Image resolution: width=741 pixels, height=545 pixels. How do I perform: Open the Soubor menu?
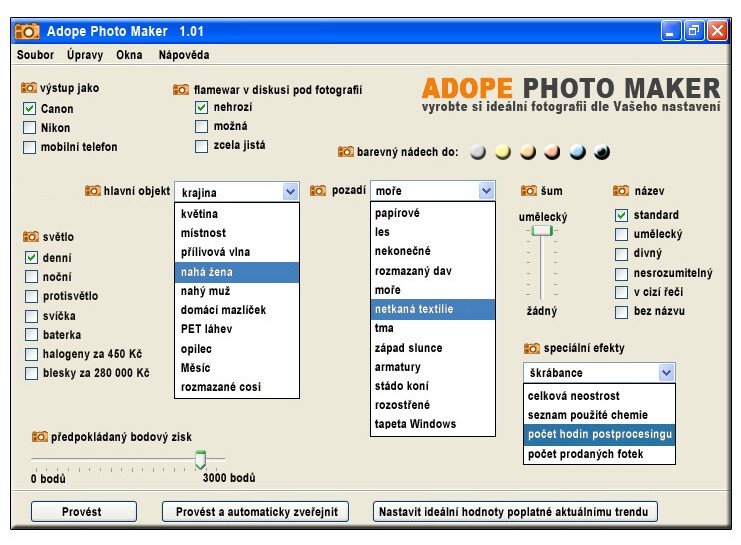[35, 55]
